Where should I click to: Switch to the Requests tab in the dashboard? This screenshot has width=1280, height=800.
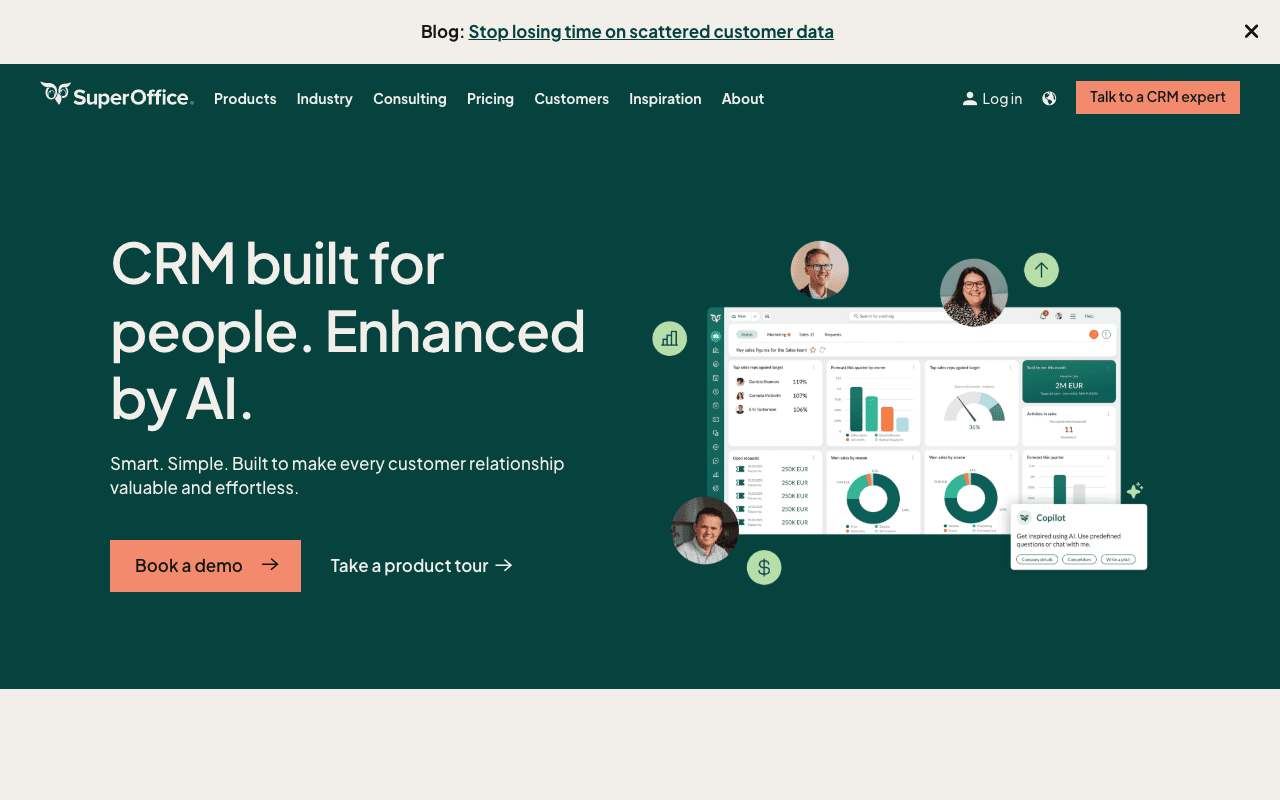833,335
